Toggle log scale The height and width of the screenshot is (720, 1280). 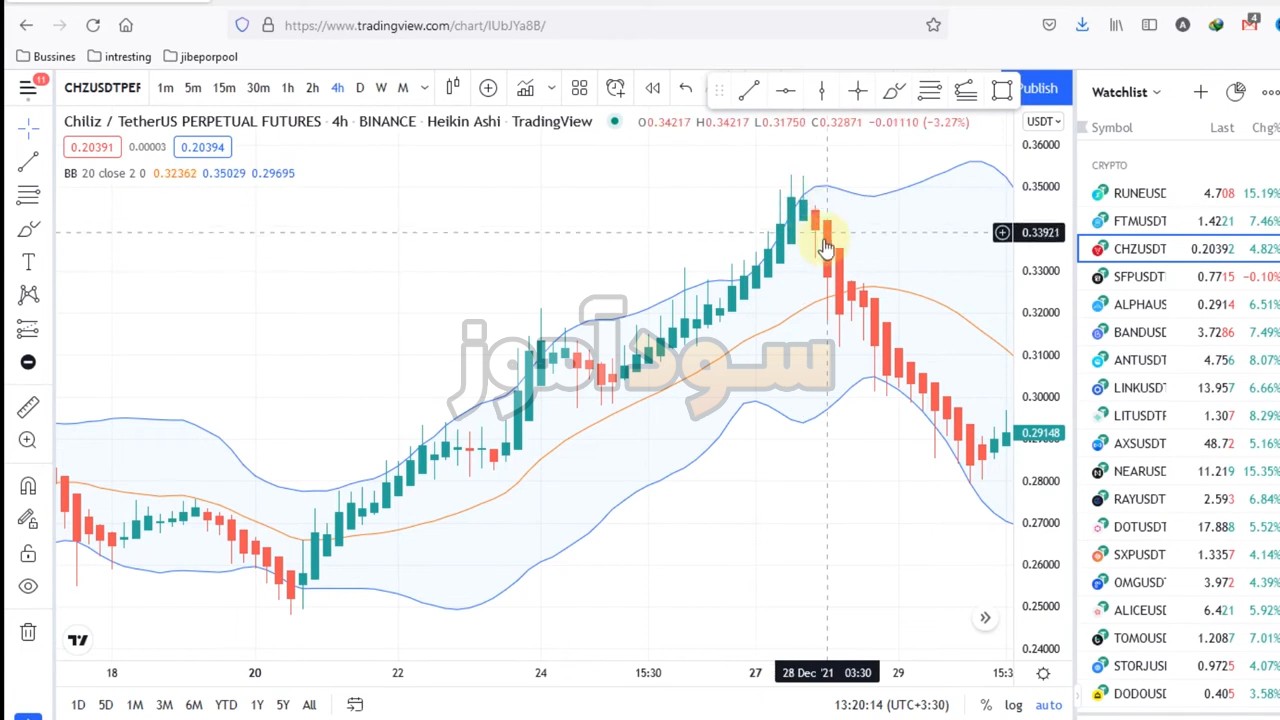coord(1014,705)
